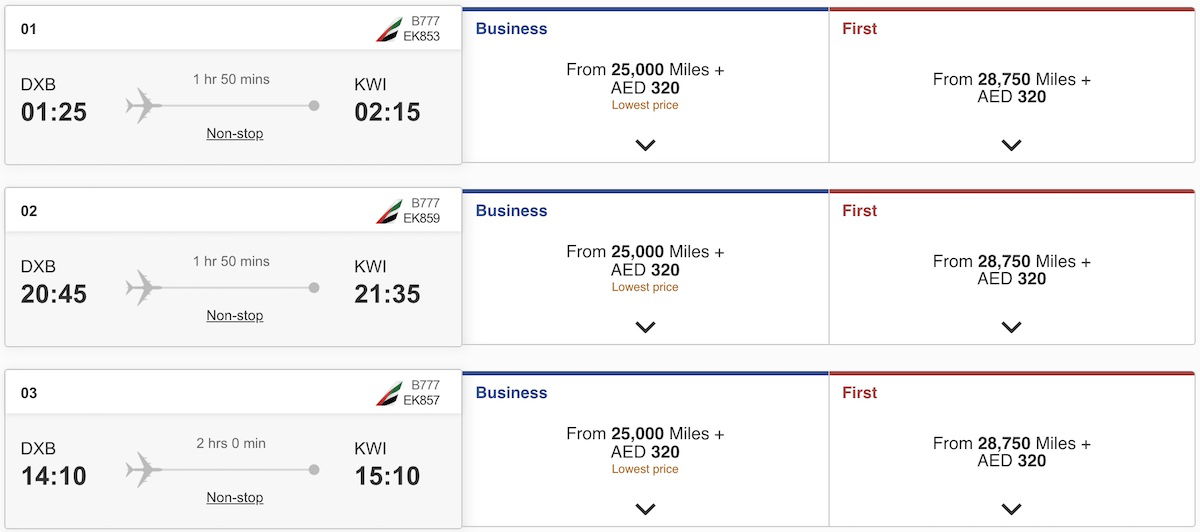Select Business heading on flight 01
This screenshot has height=532, width=1200.
[511, 29]
